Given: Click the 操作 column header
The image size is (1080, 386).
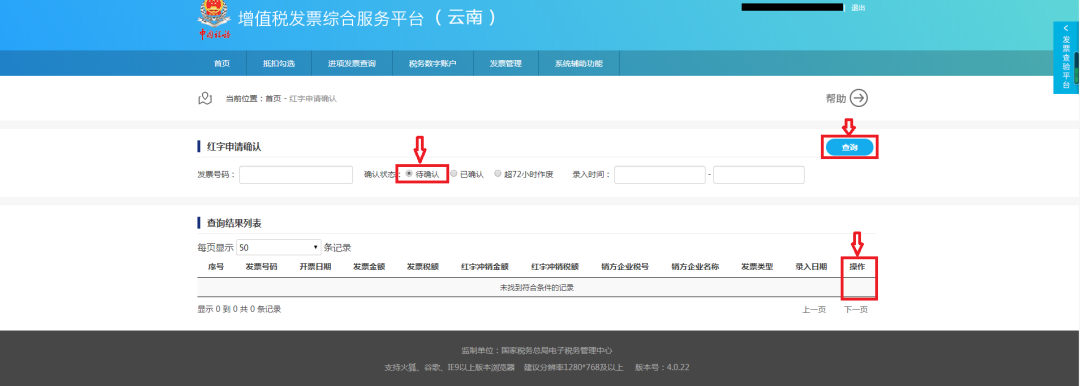Looking at the screenshot, I should (x=858, y=266).
